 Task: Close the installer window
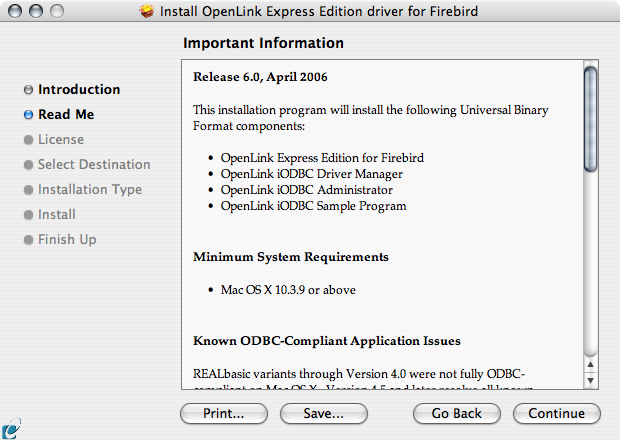(14, 13)
